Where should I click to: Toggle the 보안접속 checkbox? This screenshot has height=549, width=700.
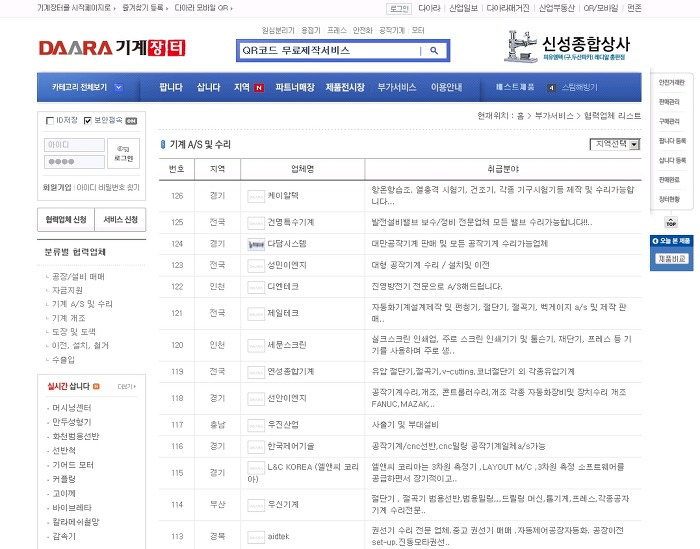pyautogui.click(x=88, y=121)
